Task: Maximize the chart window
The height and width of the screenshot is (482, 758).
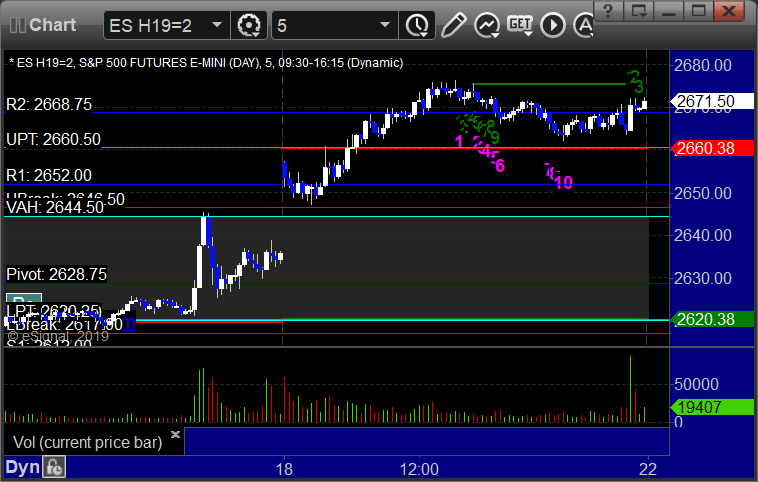Action: click(x=698, y=10)
